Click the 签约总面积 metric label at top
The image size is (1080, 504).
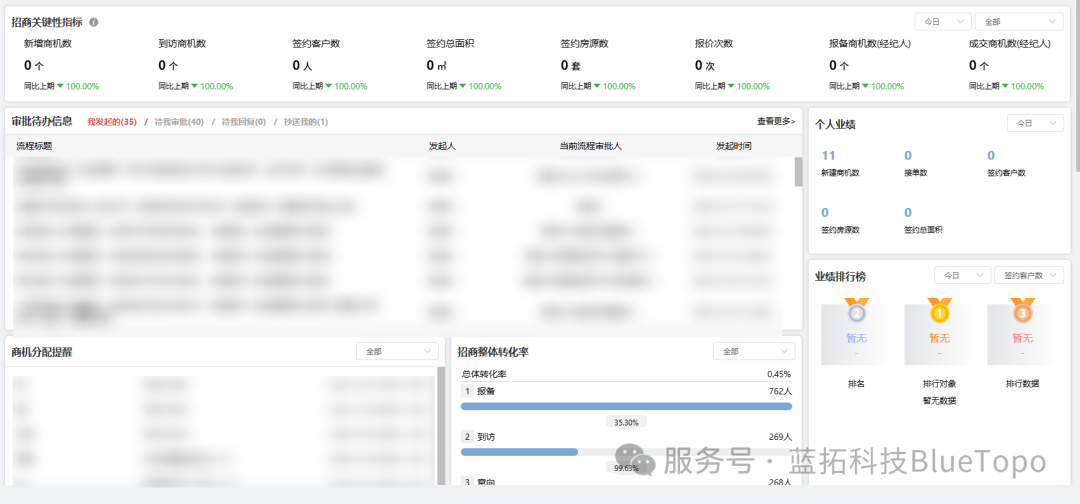[x=450, y=43]
